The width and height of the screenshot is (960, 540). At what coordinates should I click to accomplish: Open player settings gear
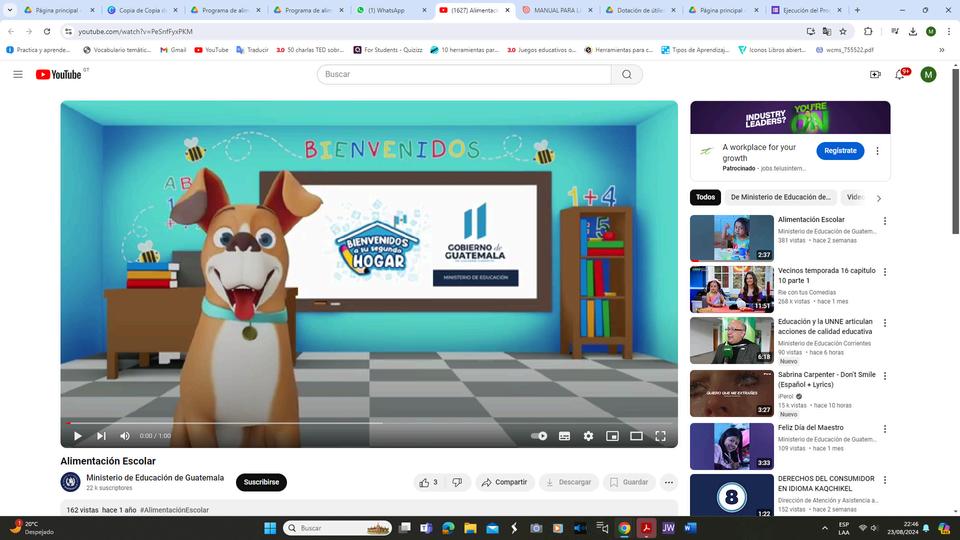pos(588,436)
